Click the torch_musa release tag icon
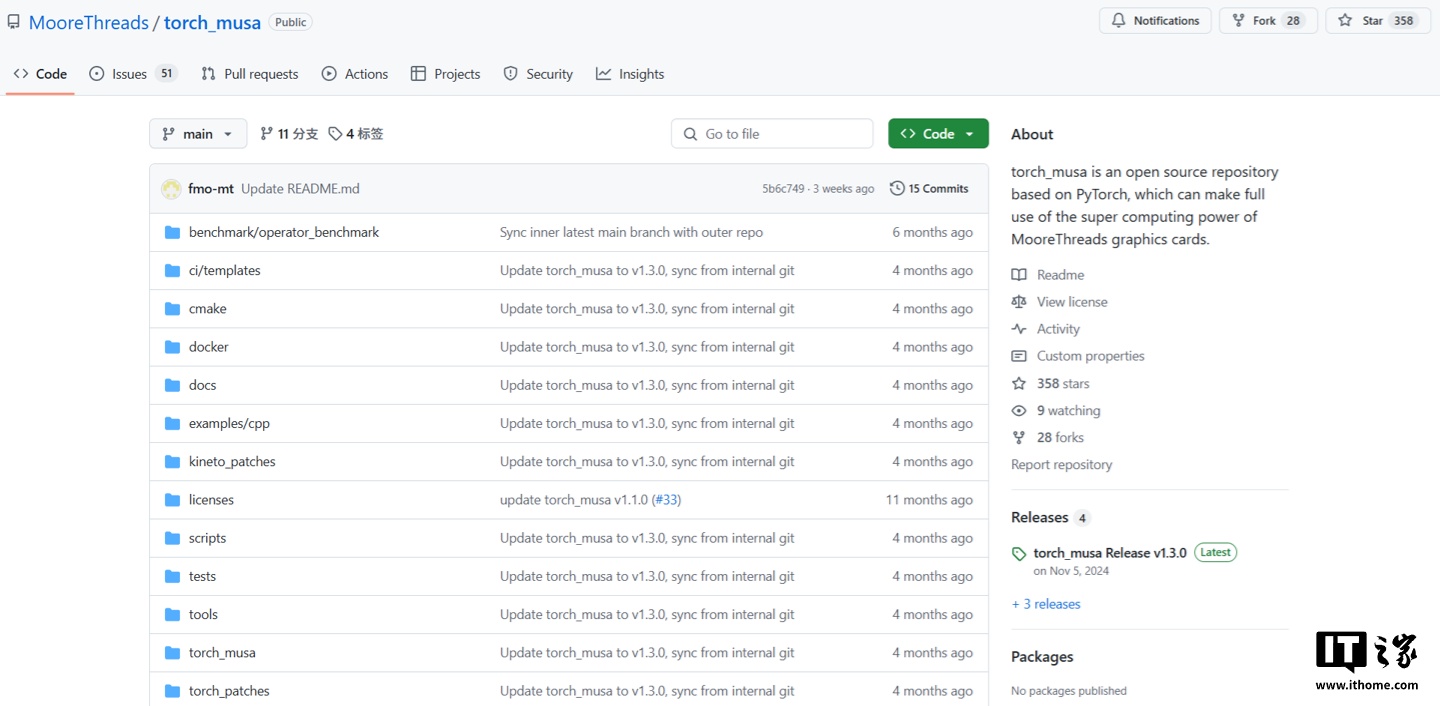The width and height of the screenshot is (1440, 706). pos(1019,554)
